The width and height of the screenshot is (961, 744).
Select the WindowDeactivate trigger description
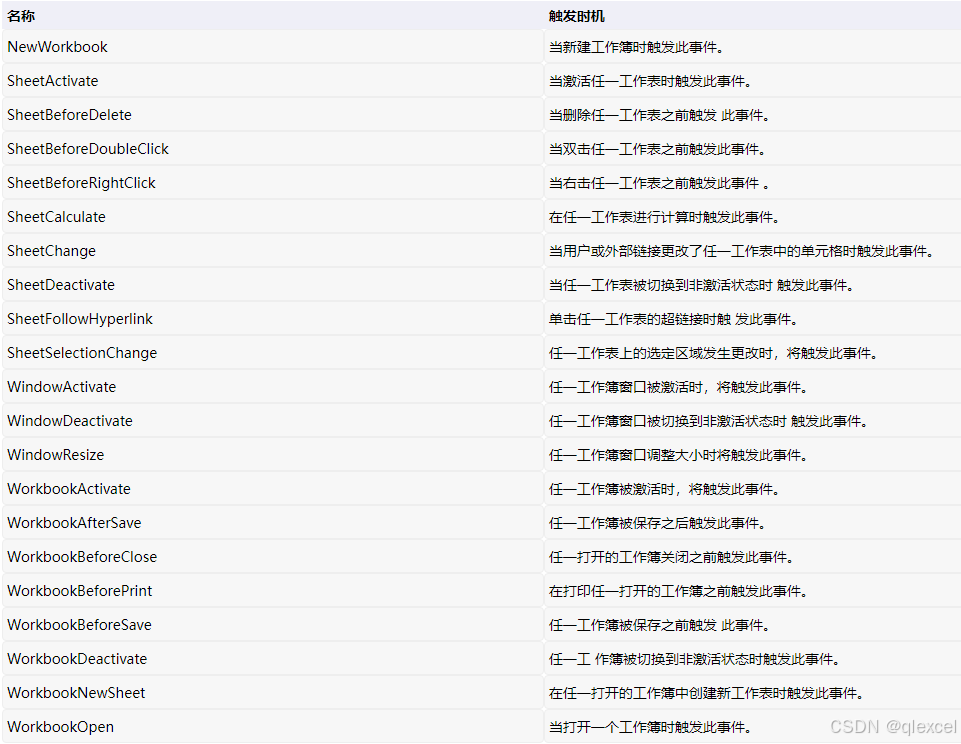point(708,421)
